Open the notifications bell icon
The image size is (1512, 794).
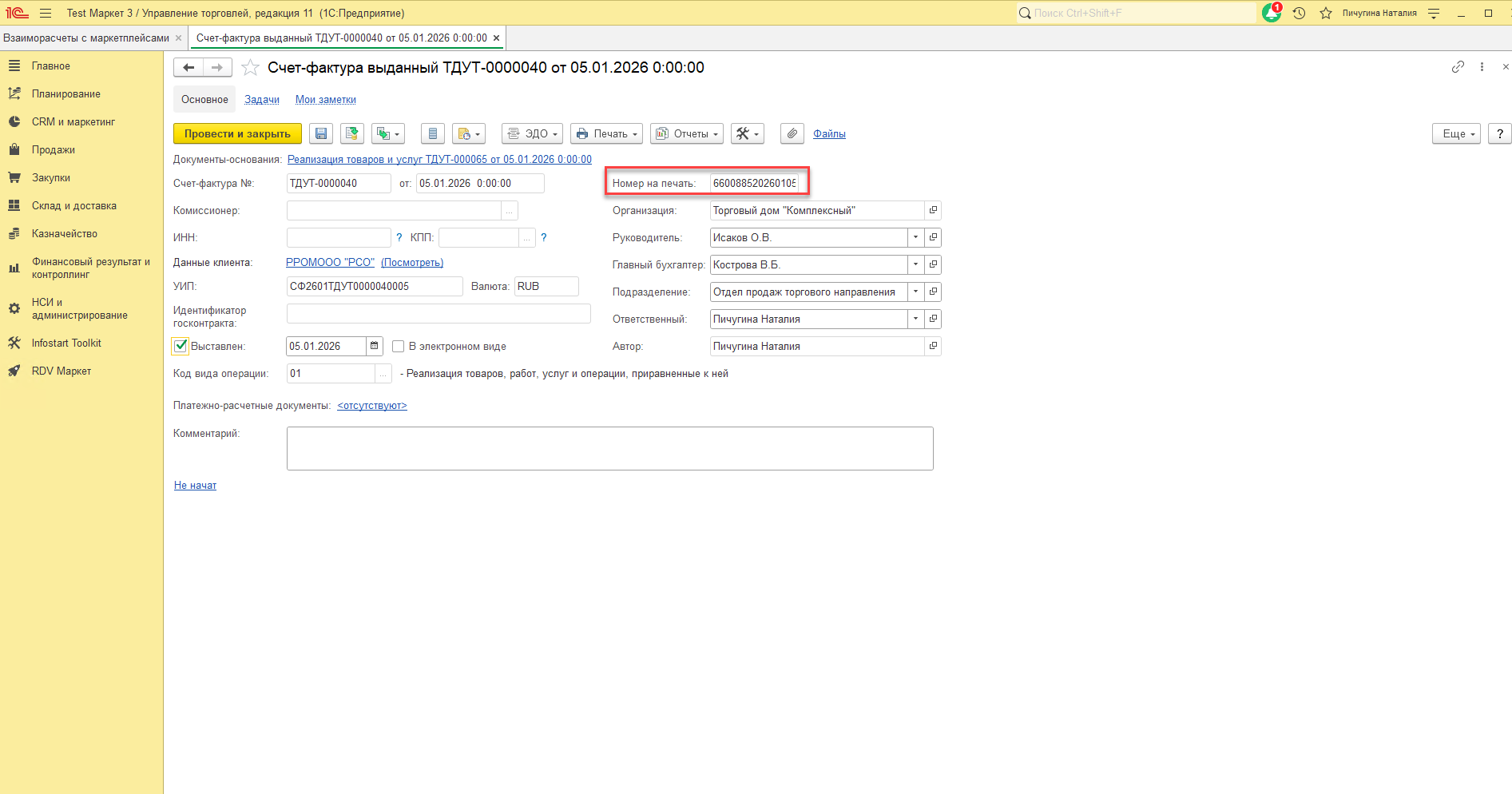(x=1271, y=14)
